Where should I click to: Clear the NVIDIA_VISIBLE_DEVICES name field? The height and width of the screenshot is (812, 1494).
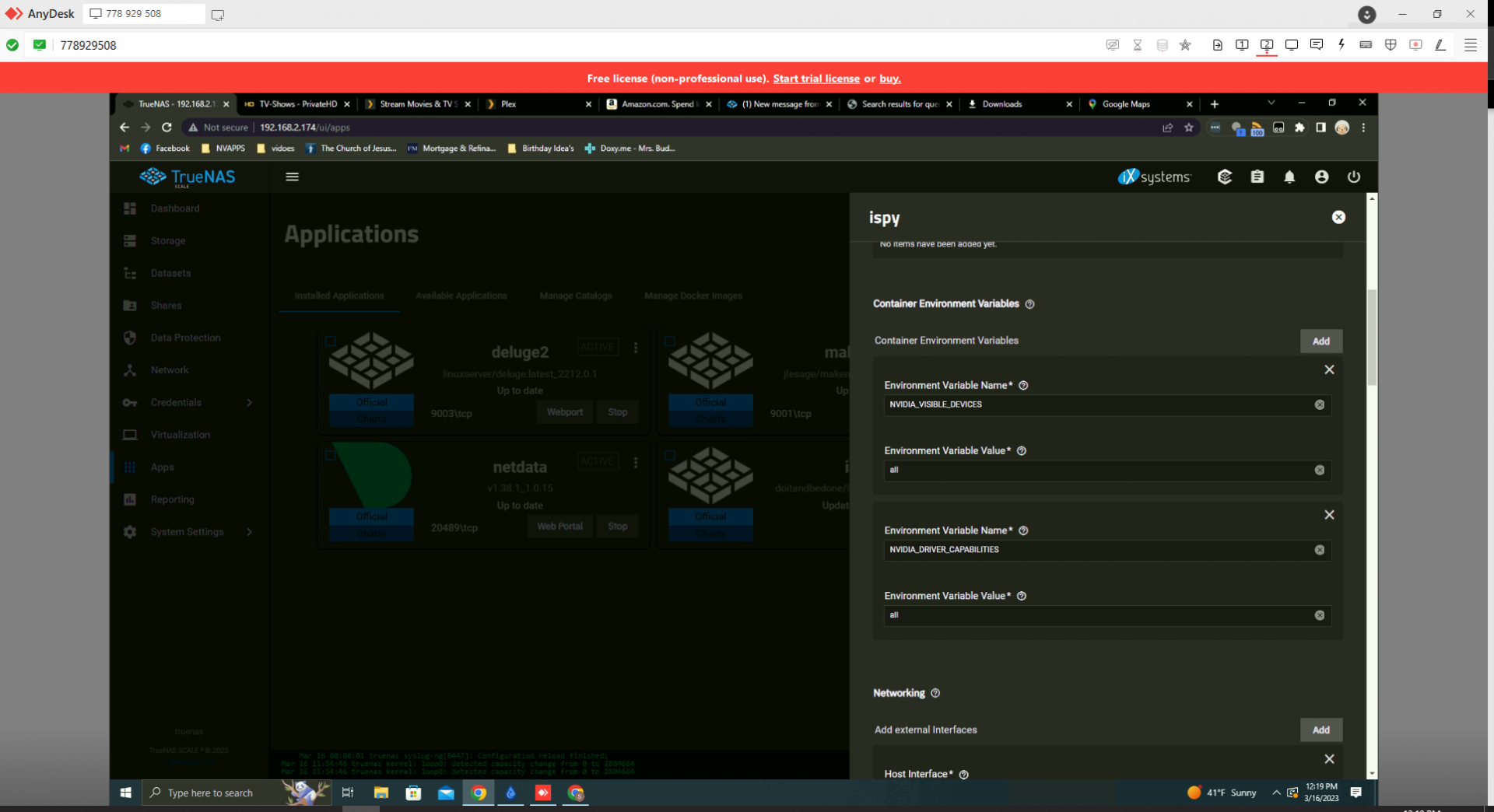tap(1320, 404)
